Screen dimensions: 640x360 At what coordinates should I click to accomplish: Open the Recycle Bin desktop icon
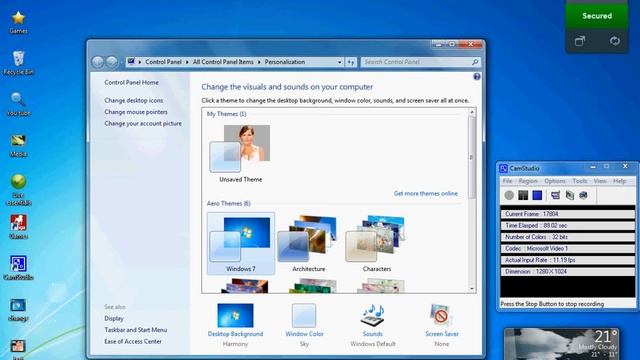pos(18,63)
